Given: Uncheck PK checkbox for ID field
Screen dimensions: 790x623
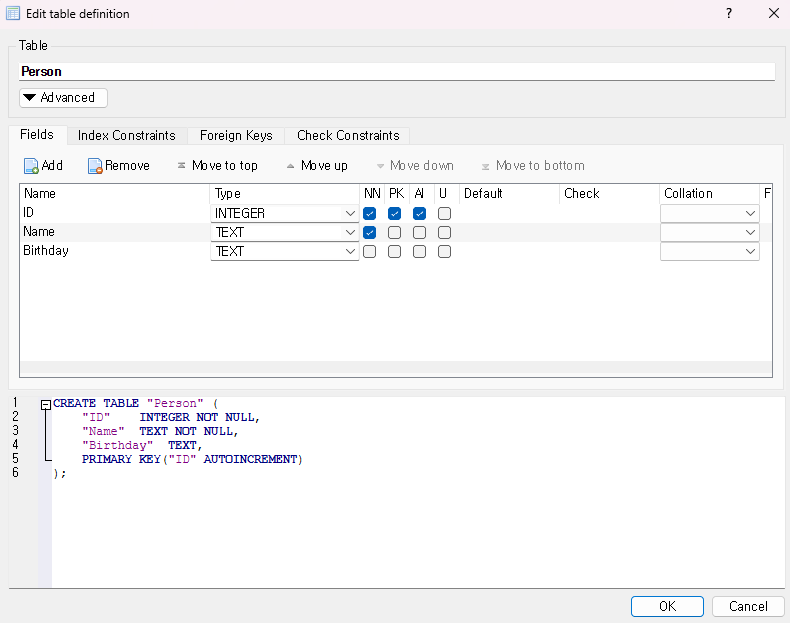Looking at the screenshot, I should (x=394, y=214).
